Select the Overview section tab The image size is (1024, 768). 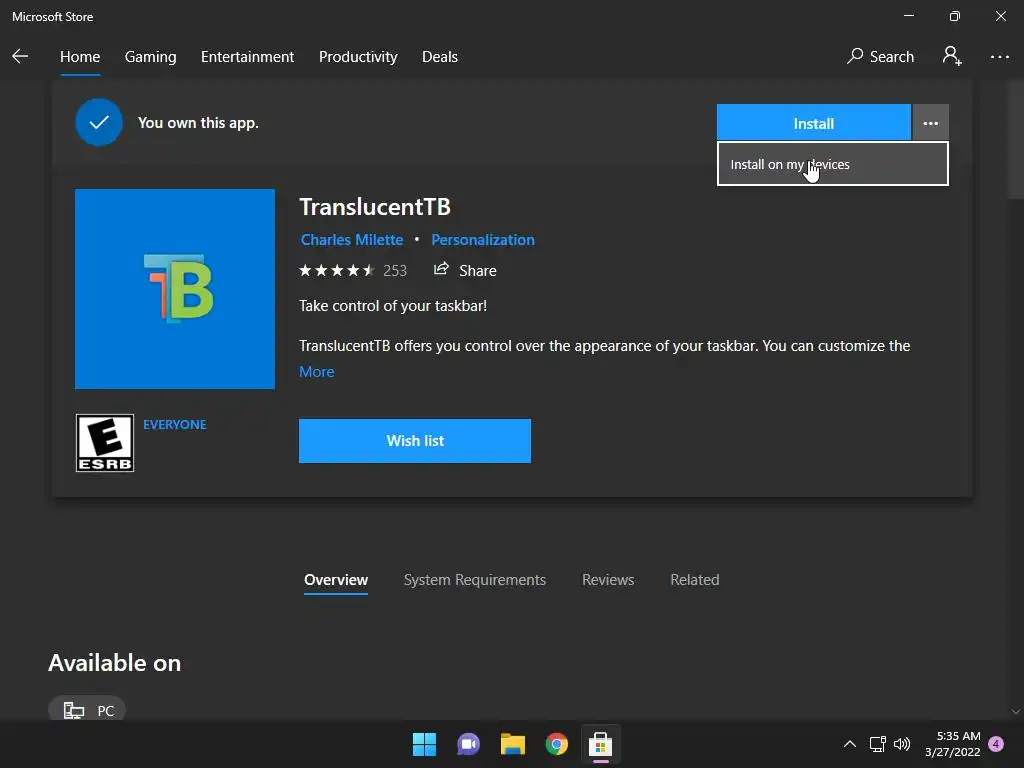(x=336, y=580)
